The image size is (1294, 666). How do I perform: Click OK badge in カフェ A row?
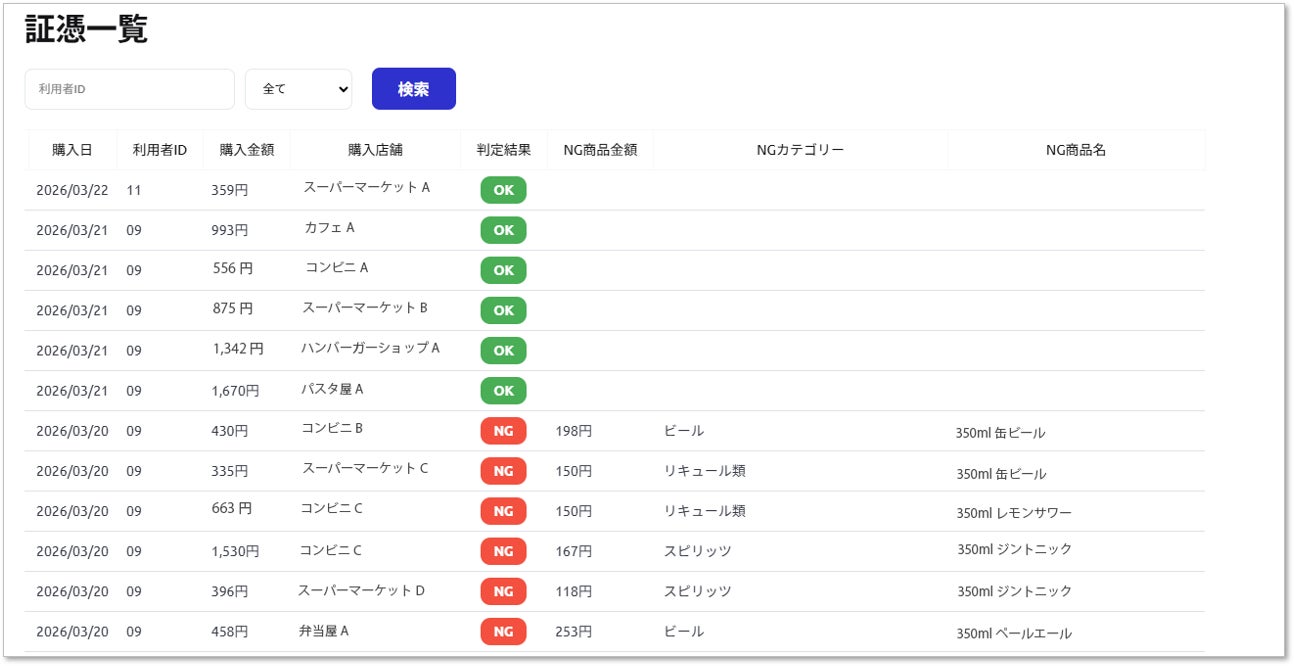pyautogui.click(x=503, y=230)
